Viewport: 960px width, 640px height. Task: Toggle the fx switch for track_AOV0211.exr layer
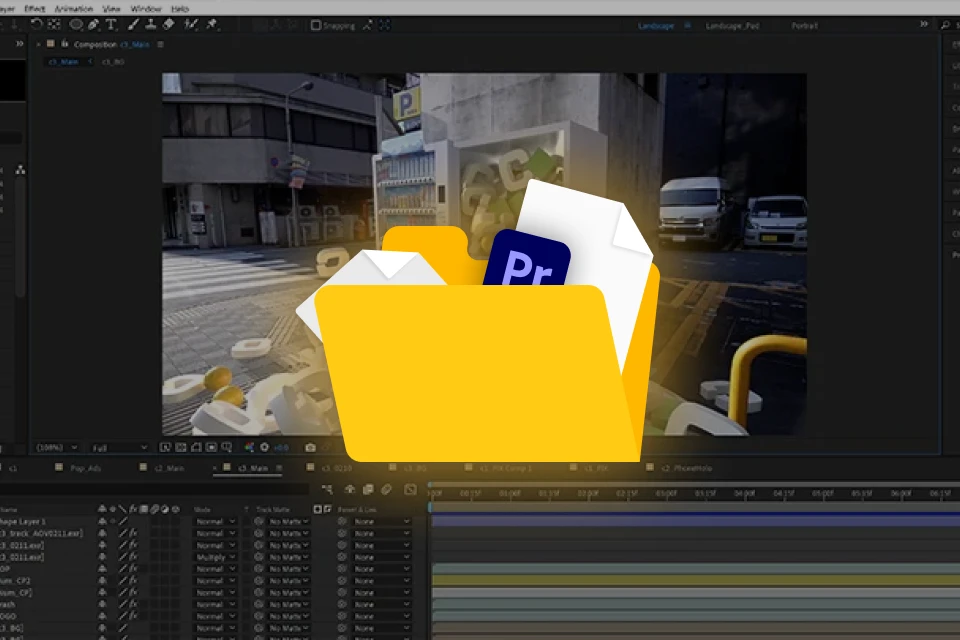(133, 533)
